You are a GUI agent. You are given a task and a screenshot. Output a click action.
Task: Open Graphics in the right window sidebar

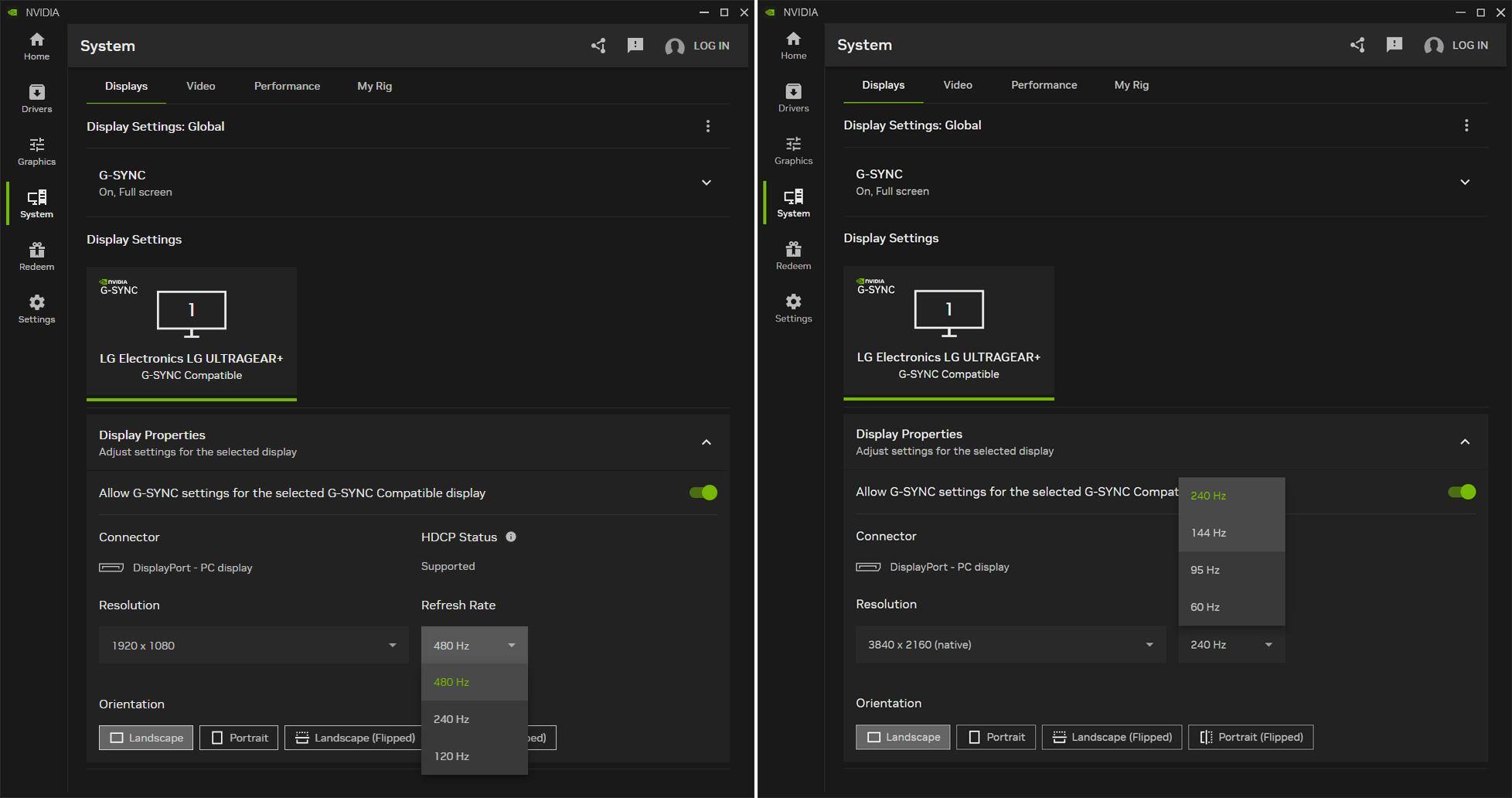tap(793, 150)
